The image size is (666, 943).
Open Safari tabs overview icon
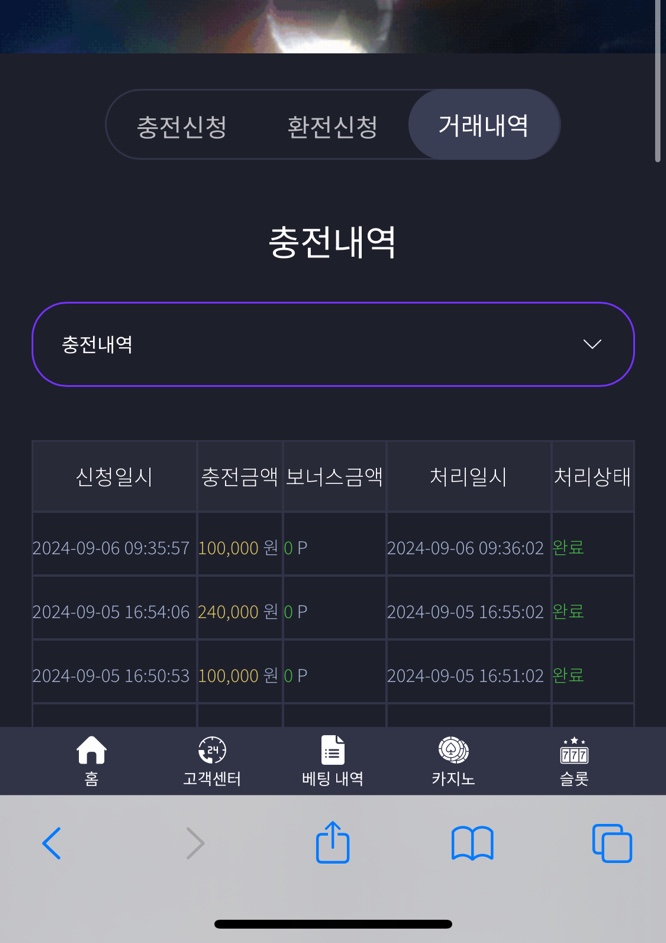coord(612,843)
